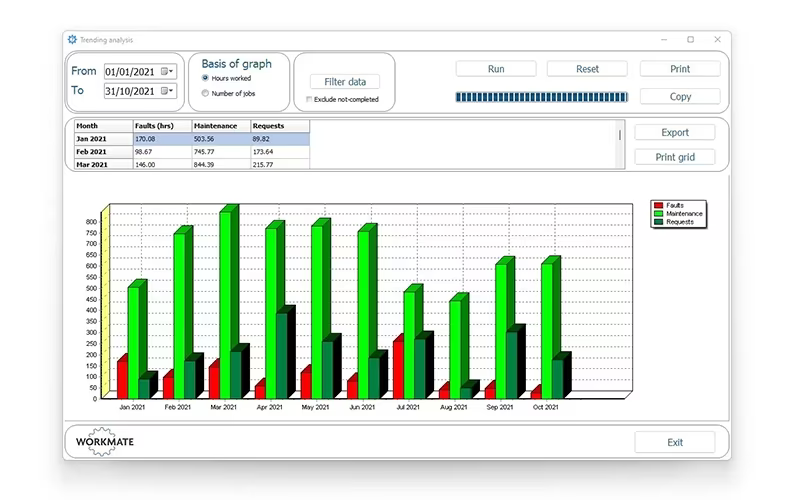800x500 pixels.
Task: Enable Exclude not-completed checkbox
Action: coord(309,99)
